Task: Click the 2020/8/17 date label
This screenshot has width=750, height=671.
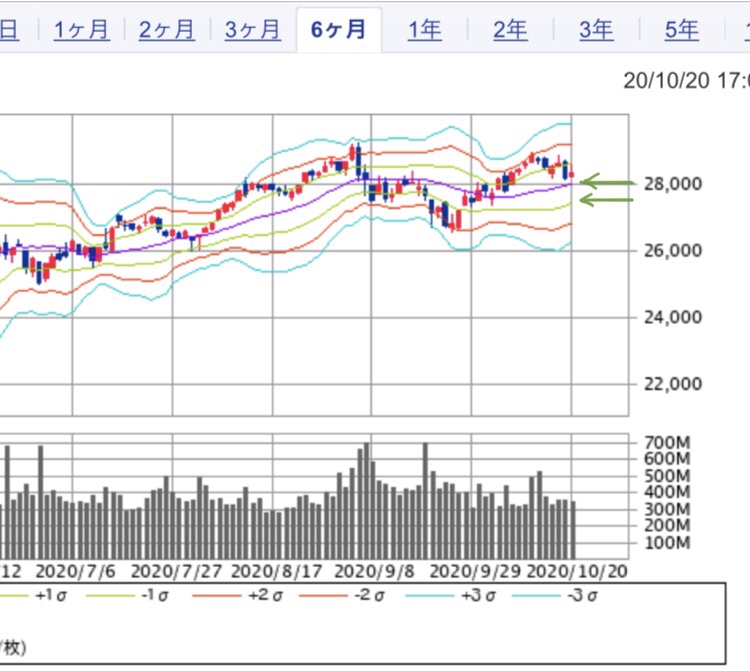Action: 276,572
